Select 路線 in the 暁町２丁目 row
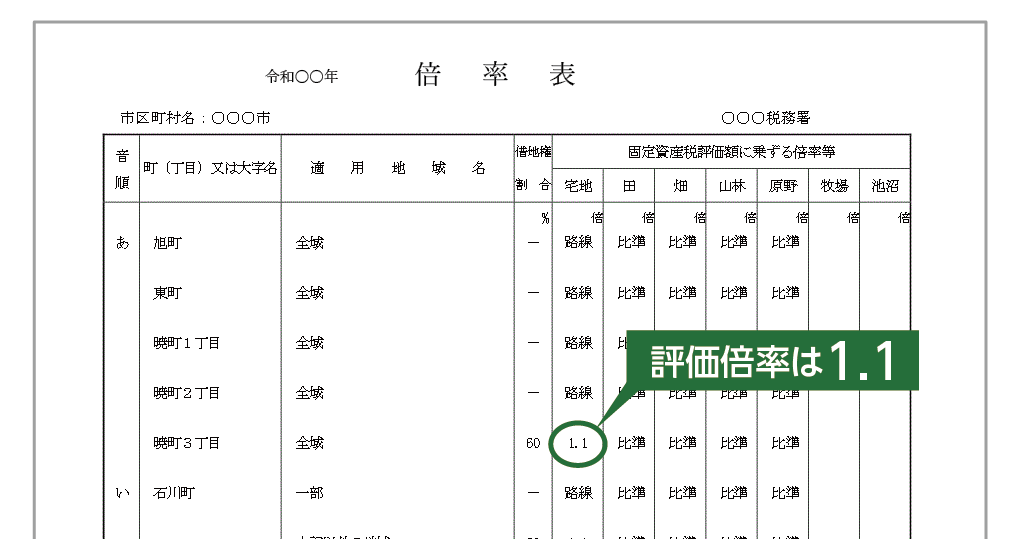This screenshot has width=1017, height=539. click(x=579, y=393)
